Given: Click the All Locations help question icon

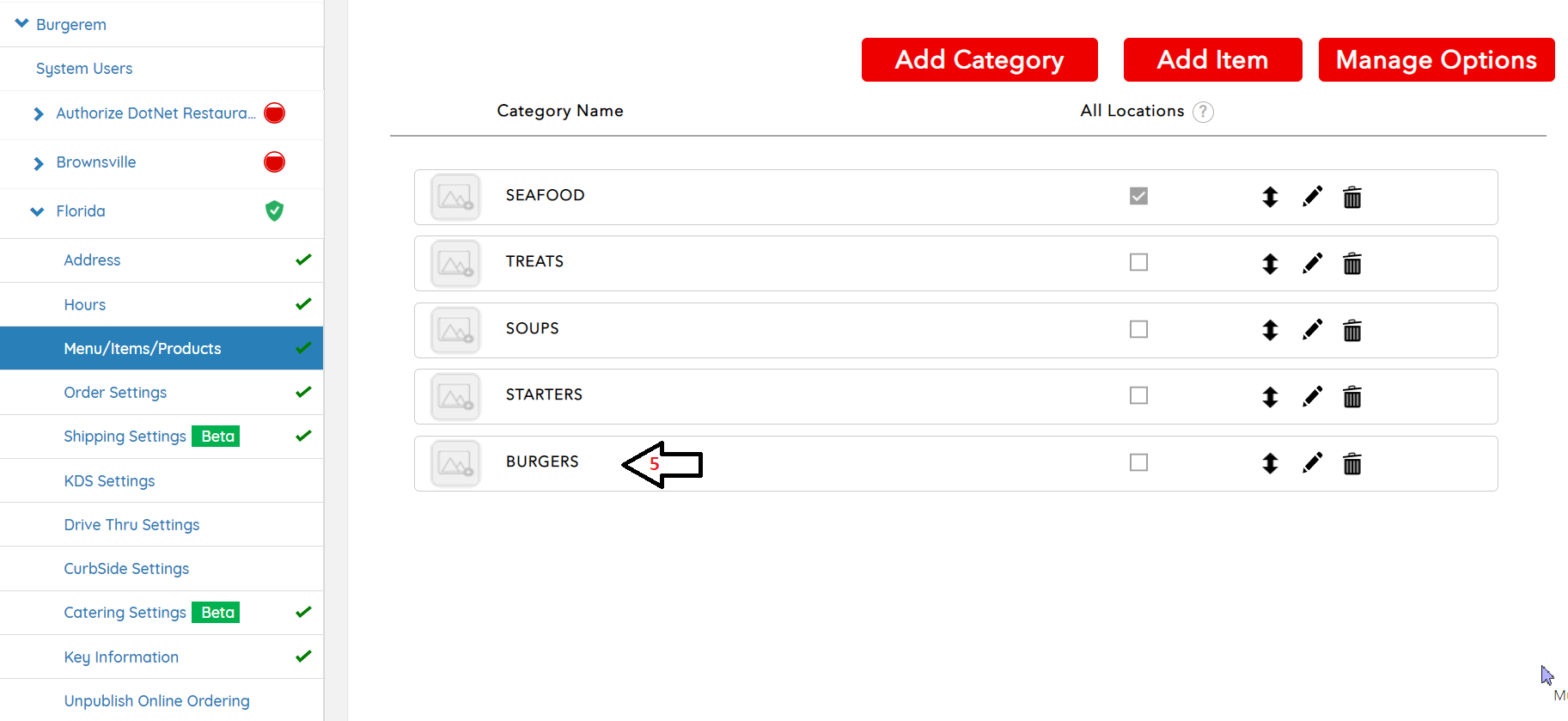Looking at the screenshot, I should pos(1203,112).
